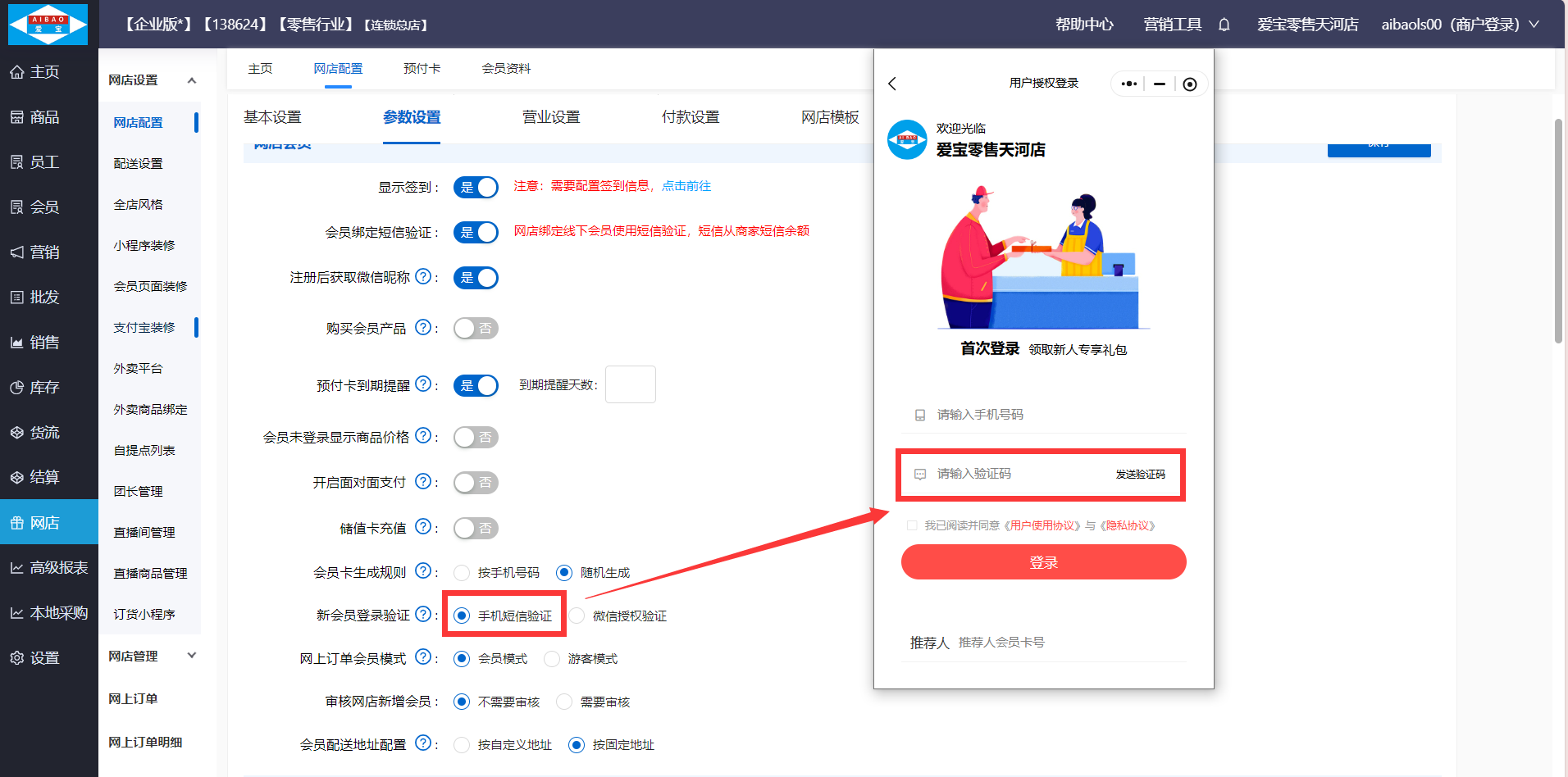Open 营销工具 in the header
The height and width of the screenshot is (777, 1568).
tap(1173, 25)
